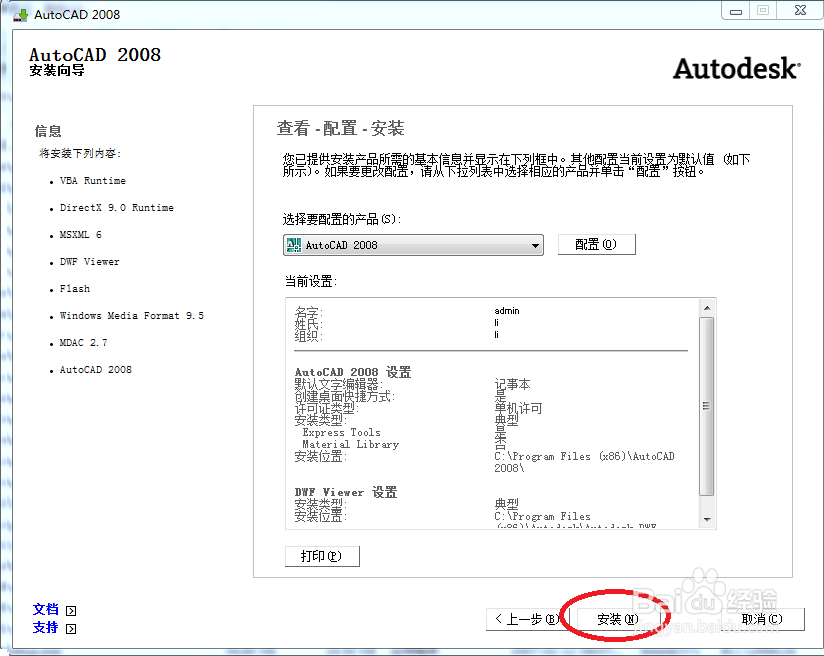Click the DWF Viewer 设置 heading
Image resolution: width=824 pixels, height=656 pixels.
(346, 493)
